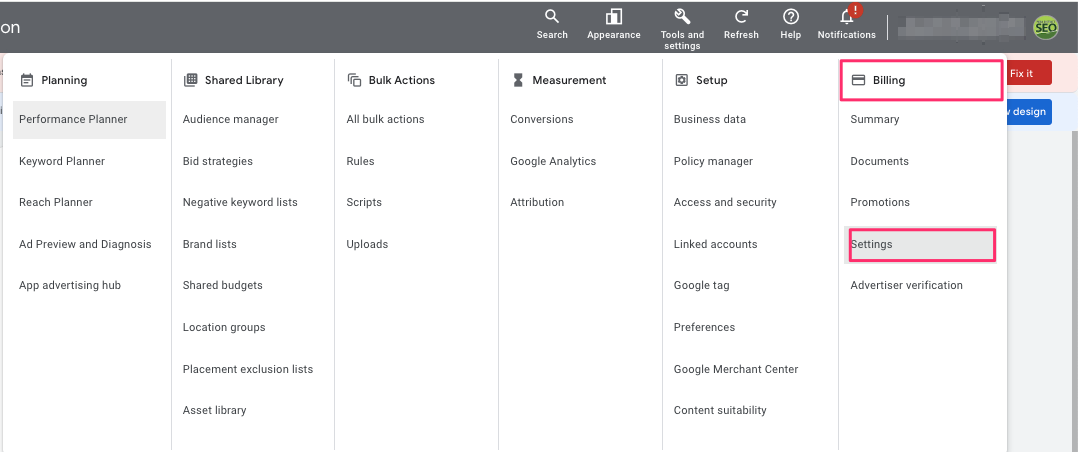Click the SEO account avatar
Image resolution: width=1078 pixels, height=452 pixels.
[x=1046, y=28]
